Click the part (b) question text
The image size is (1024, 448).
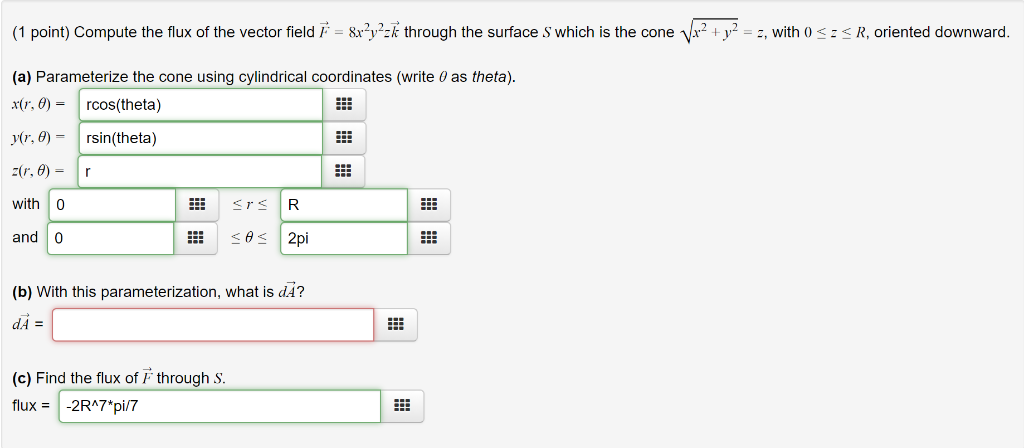[159, 291]
